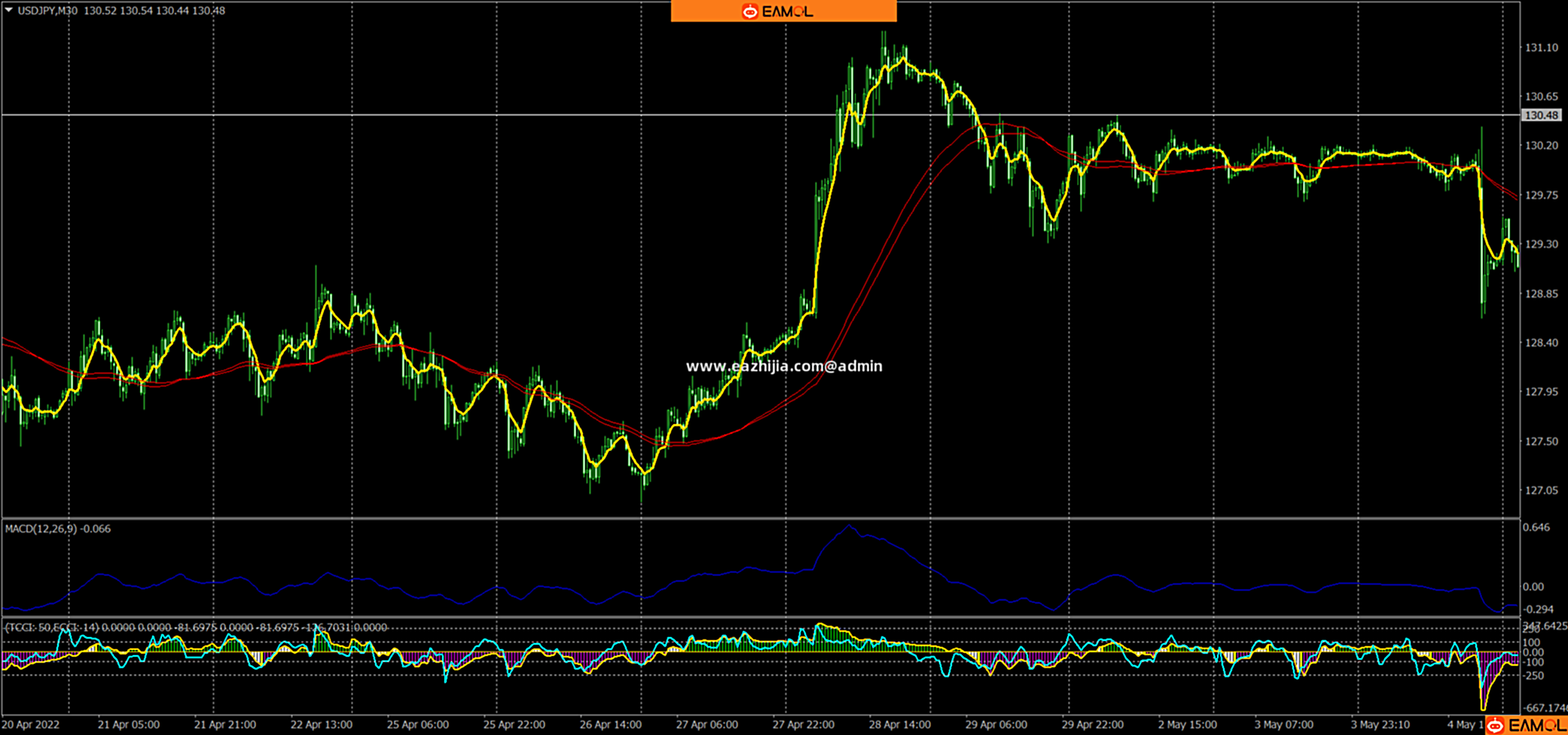Click the 28 Apr 14:00 time label

(x=899, y=724)
